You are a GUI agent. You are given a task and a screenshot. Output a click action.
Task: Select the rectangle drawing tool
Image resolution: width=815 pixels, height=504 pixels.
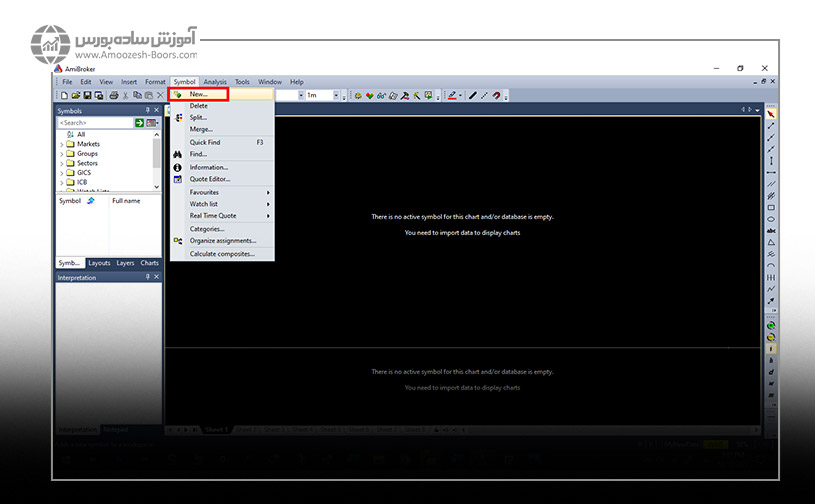[x=771, y=207]
